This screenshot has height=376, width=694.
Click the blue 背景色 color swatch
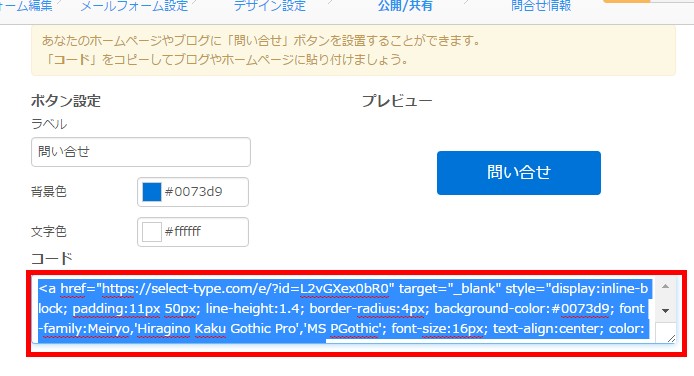pyautogui.click(x=151, y=192)
